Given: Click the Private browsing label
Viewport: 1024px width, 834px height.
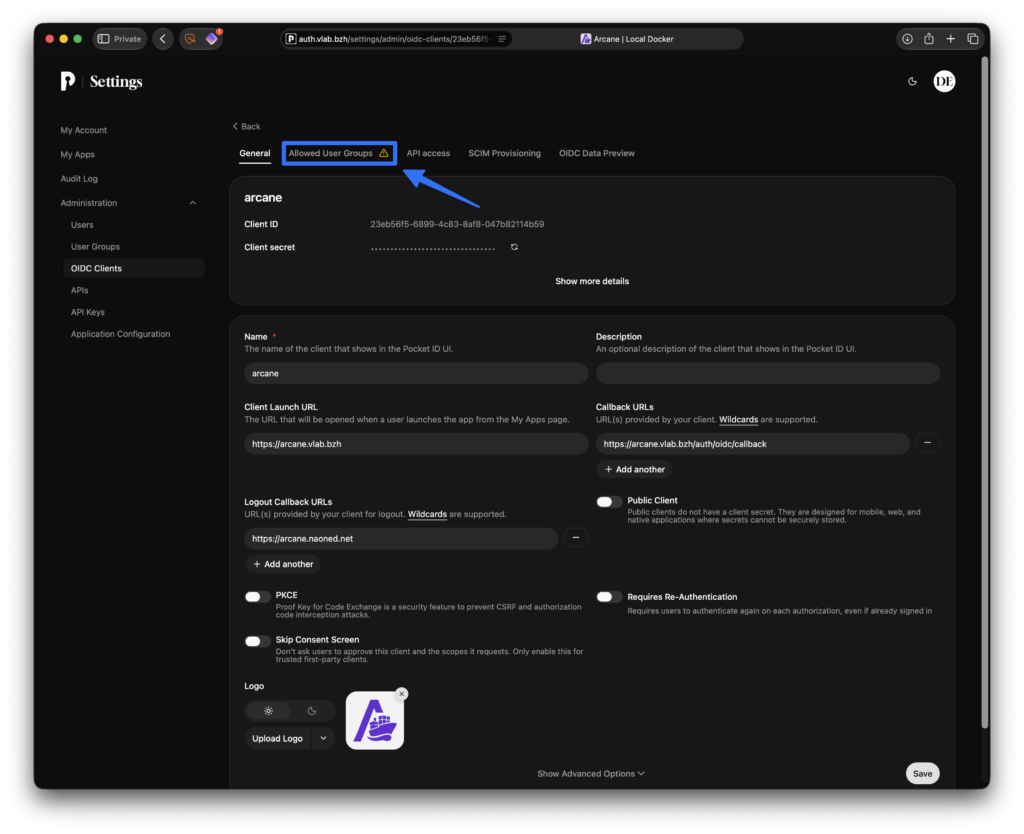Looking at the screenshot, I should click(127, 39).
